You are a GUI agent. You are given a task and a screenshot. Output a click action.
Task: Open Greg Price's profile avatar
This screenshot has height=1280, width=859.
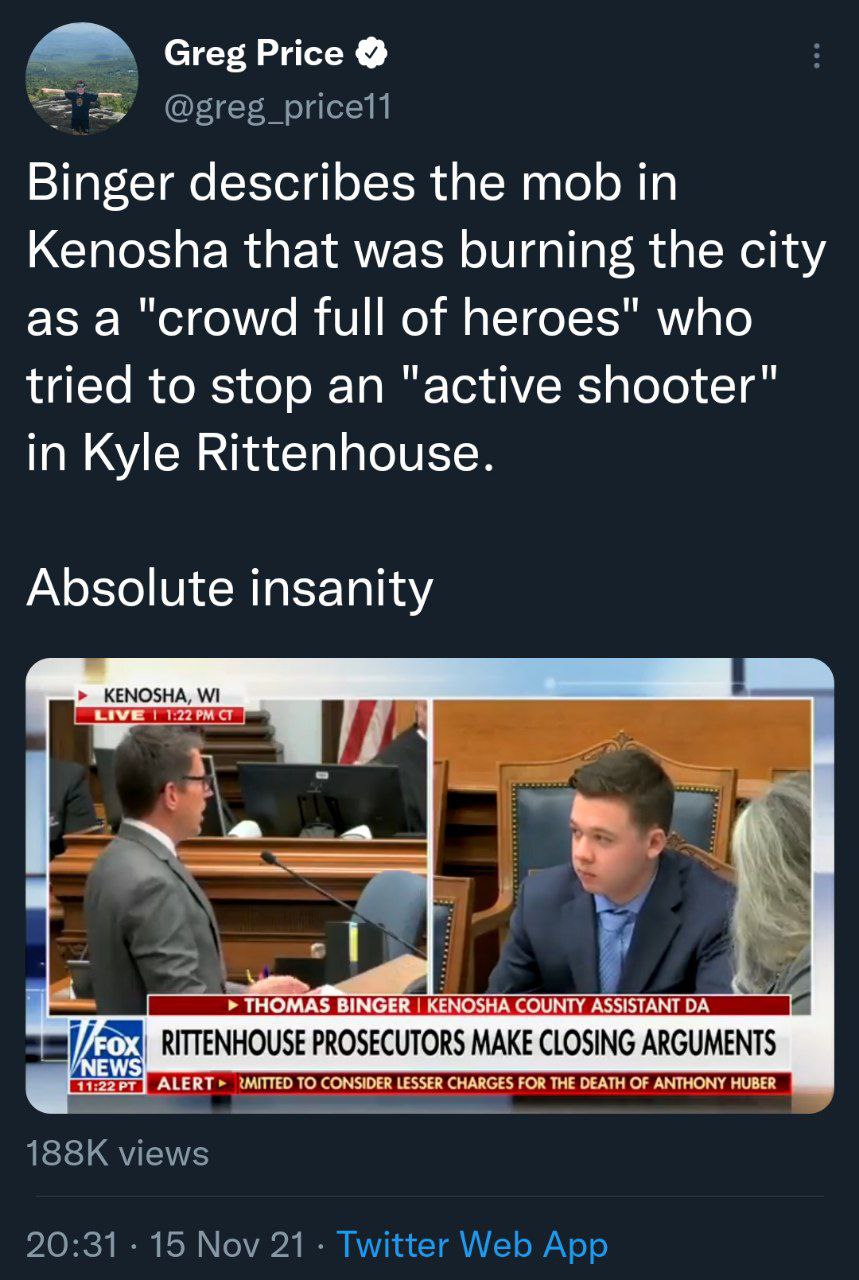pos(81,79)
